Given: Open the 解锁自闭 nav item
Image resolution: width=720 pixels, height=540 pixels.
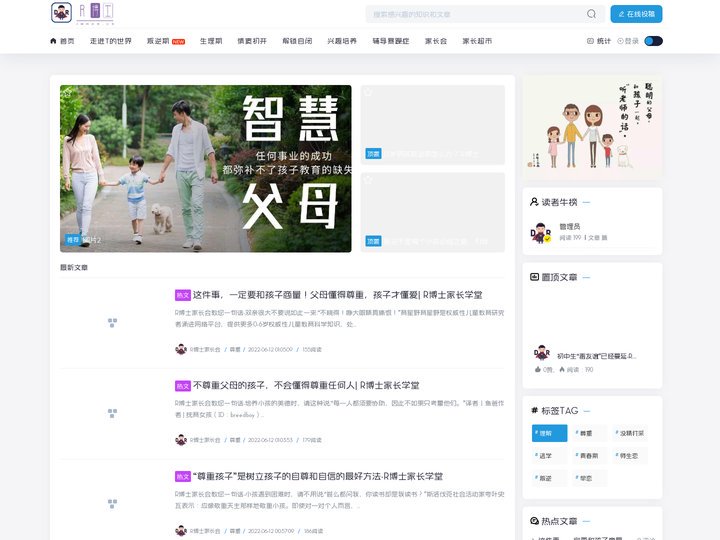Looking at the screenshot, I should tap(297, 41).
